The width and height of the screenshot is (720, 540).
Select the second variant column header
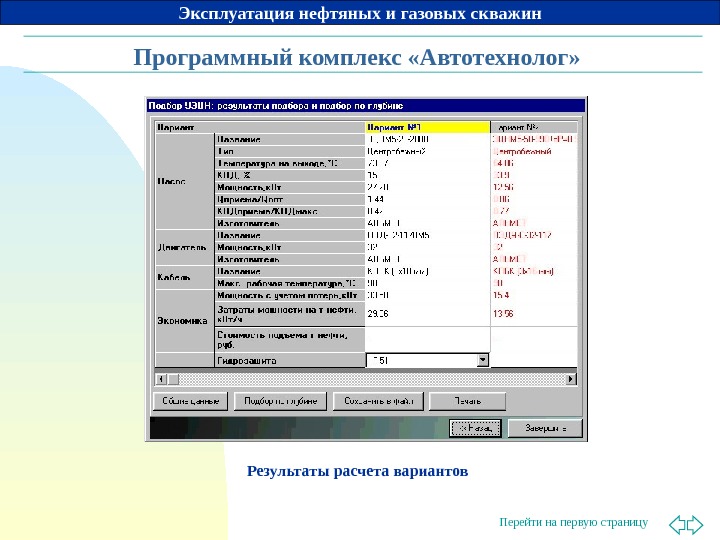[x=534, y=127]
